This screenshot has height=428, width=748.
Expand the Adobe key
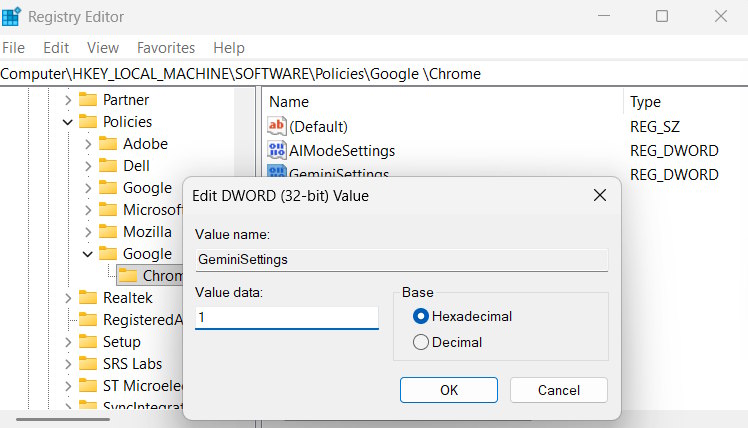click(88, 144)
